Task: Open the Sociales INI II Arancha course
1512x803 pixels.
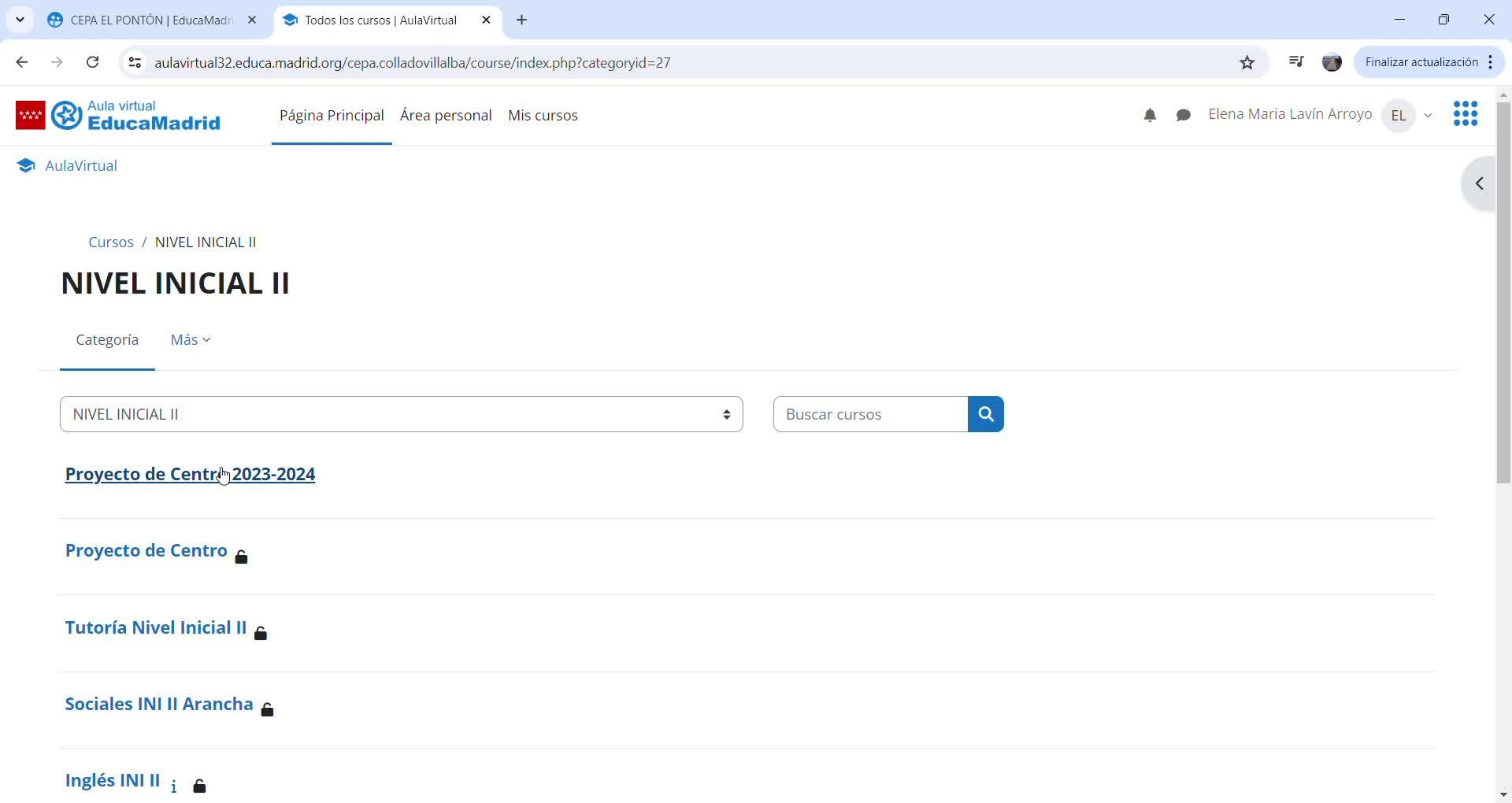Action: pos(159,704)
